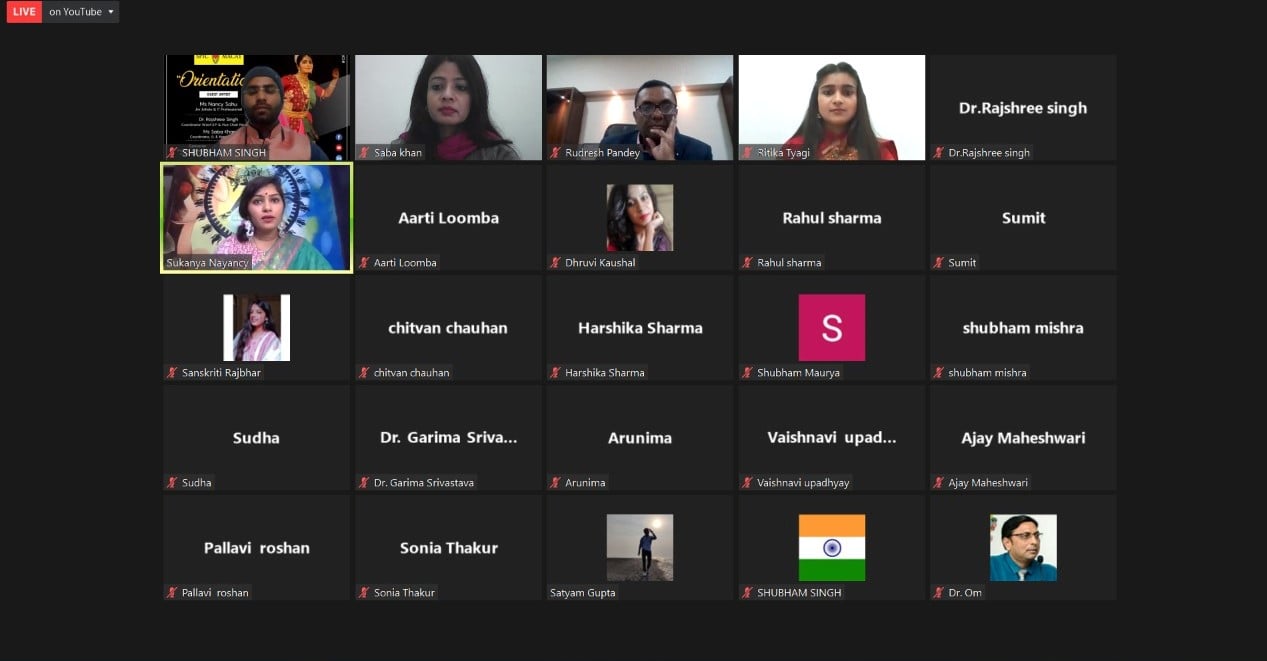Click the mute icon next to Dhruvi Kaushal
The image size is (1267, 661).
pyautogui.click(x=555, y=263)
